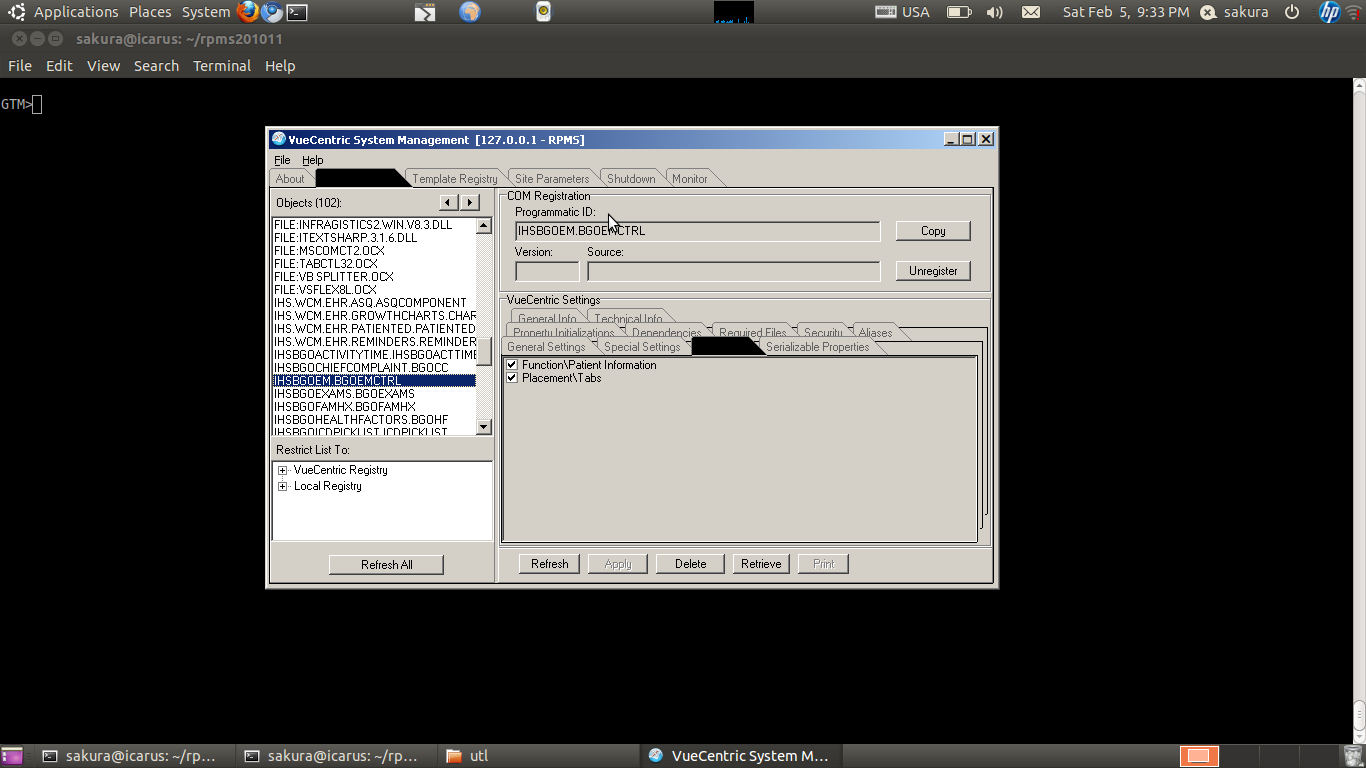
Task: Click the Delete button
Action: pyautogui.click(x=690, y=564)
